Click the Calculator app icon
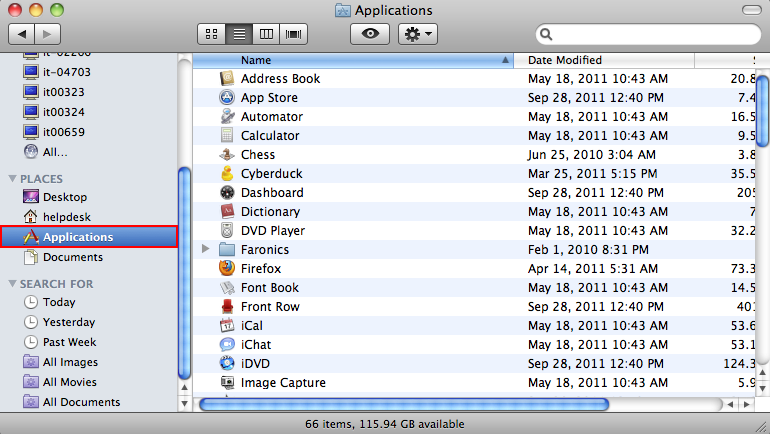 pyautogui.click(x=227, y=136)
